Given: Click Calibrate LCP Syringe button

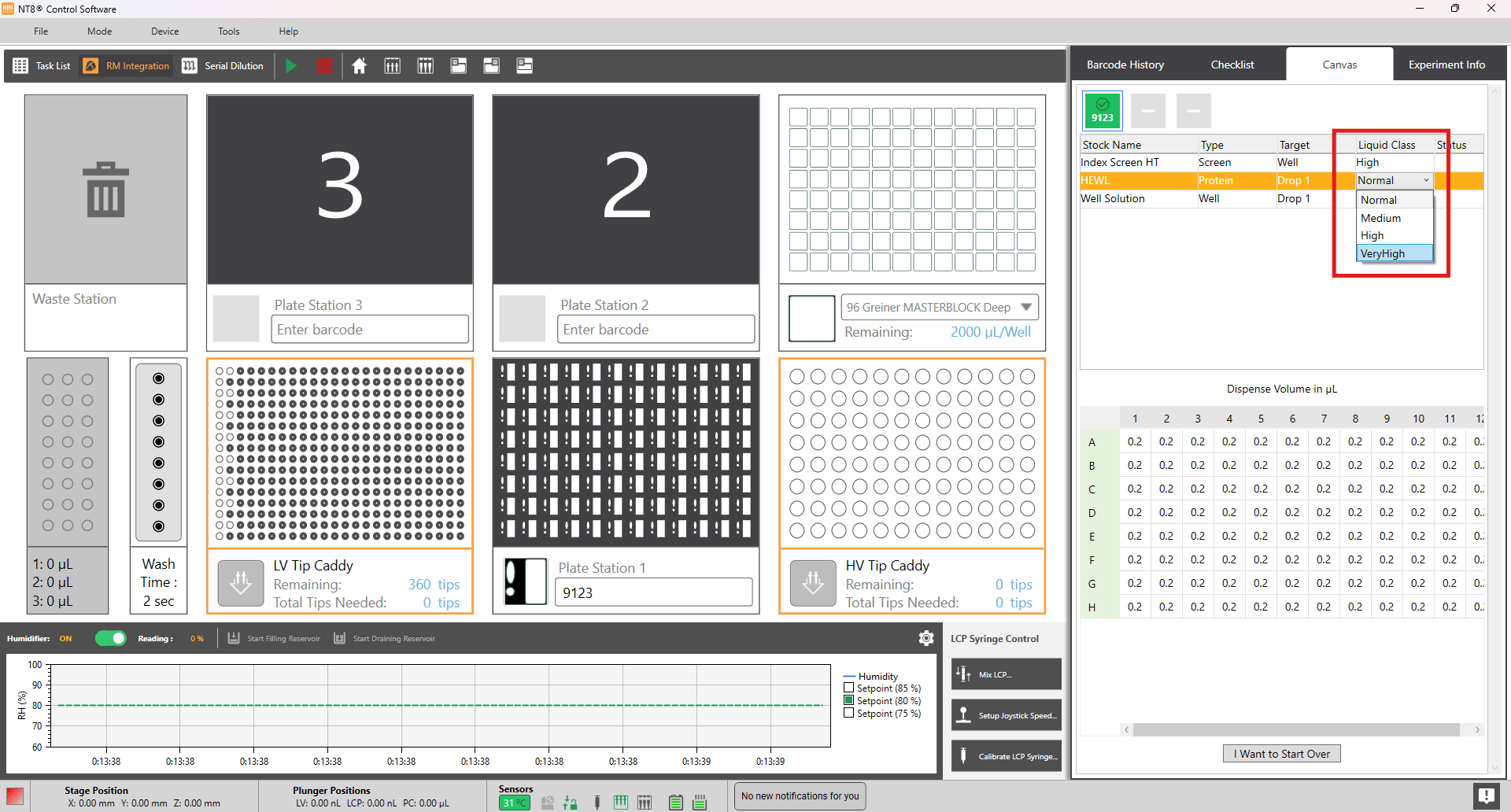Looking at the screenshot, I should 1006,756.
